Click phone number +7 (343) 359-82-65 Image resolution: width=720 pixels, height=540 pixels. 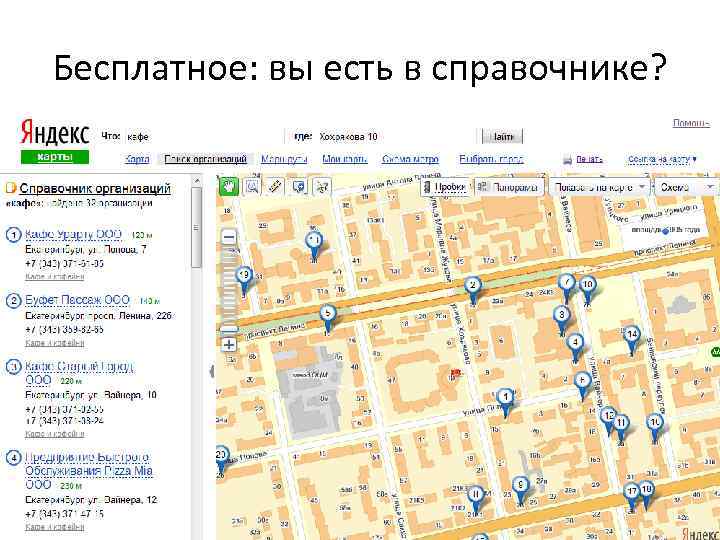pyautogui.click(x=64, y=330)
